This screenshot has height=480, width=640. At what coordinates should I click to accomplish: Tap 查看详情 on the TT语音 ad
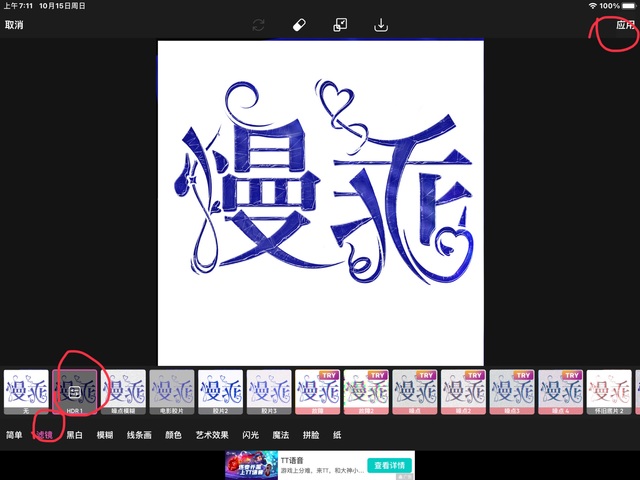(x=387, y=465)
